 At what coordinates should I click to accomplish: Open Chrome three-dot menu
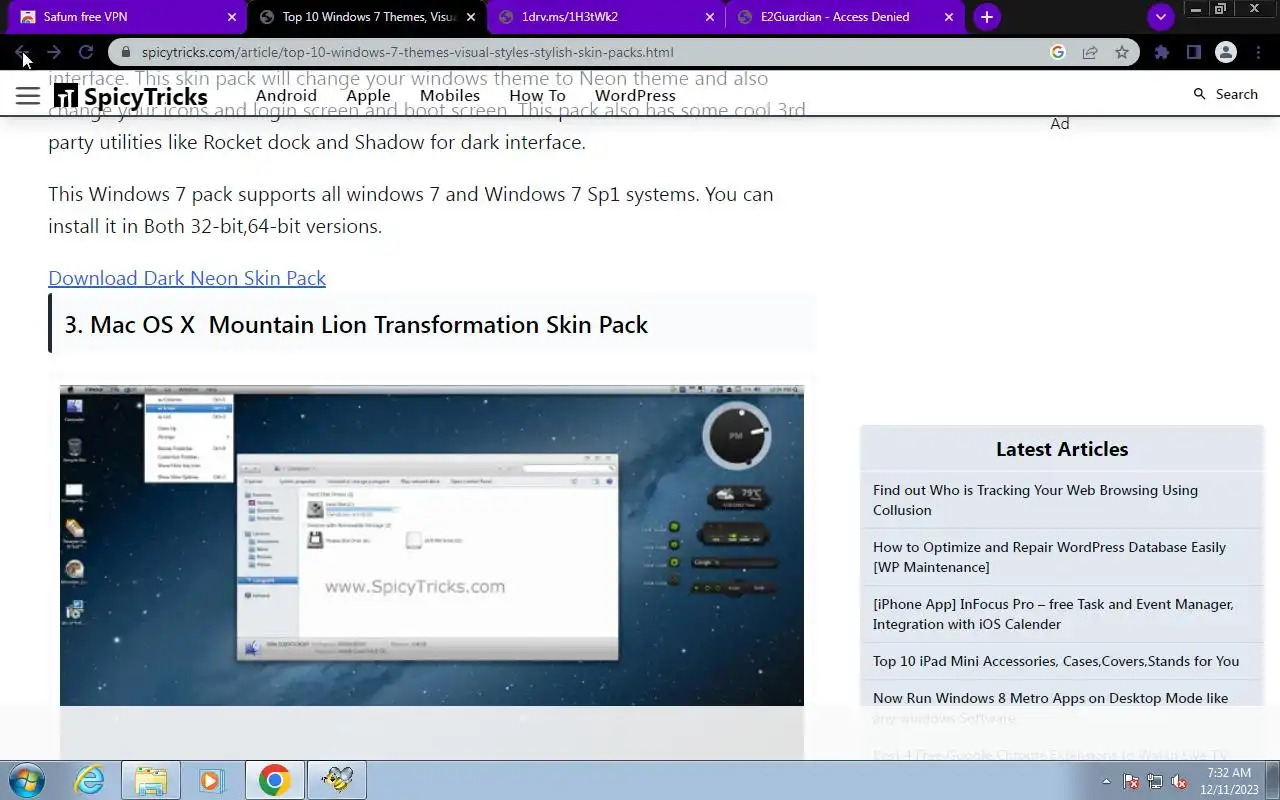coord(1259,52)
